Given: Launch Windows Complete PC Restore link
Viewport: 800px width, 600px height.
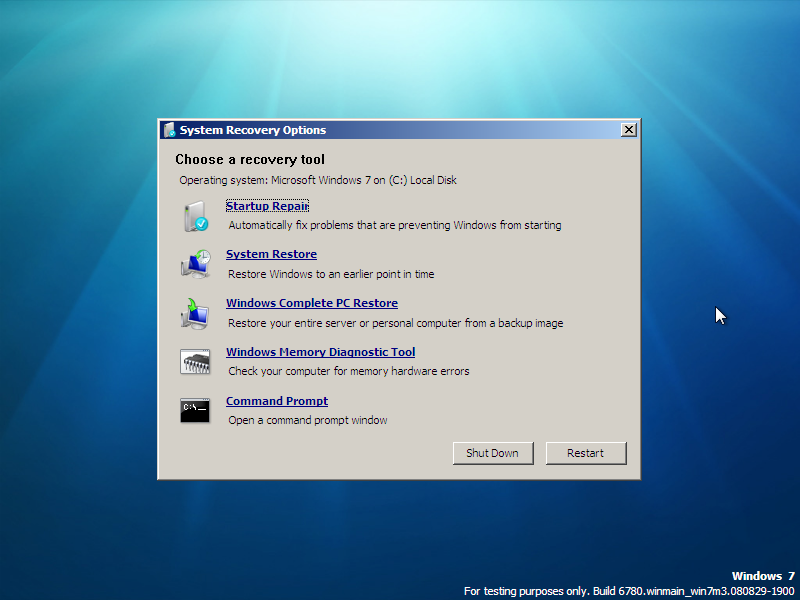Looking at the screenshot, I should [x=312, y=303].
